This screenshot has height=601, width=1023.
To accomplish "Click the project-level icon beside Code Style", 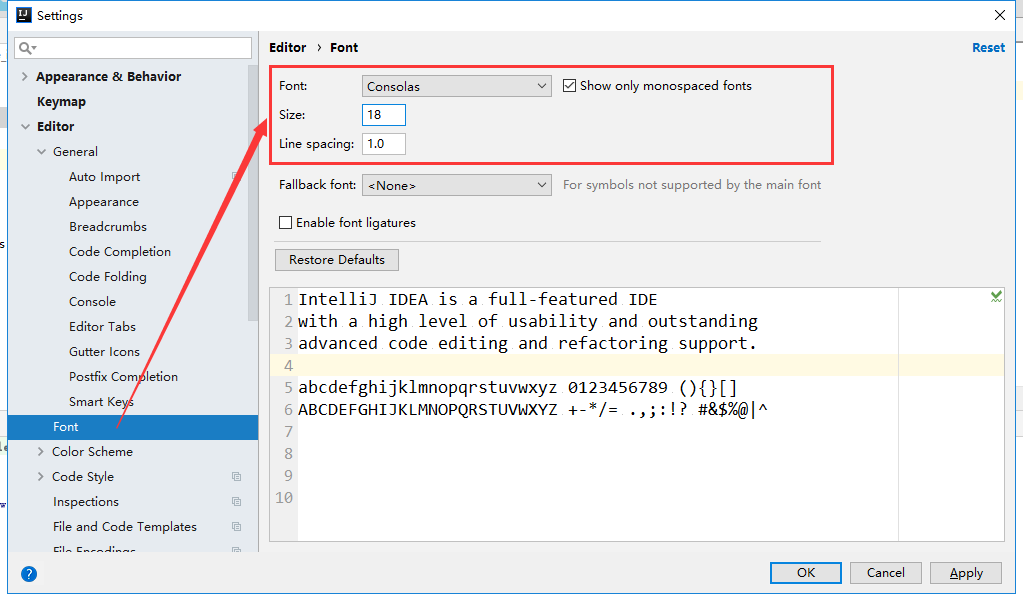I will (x=236, y=477).
